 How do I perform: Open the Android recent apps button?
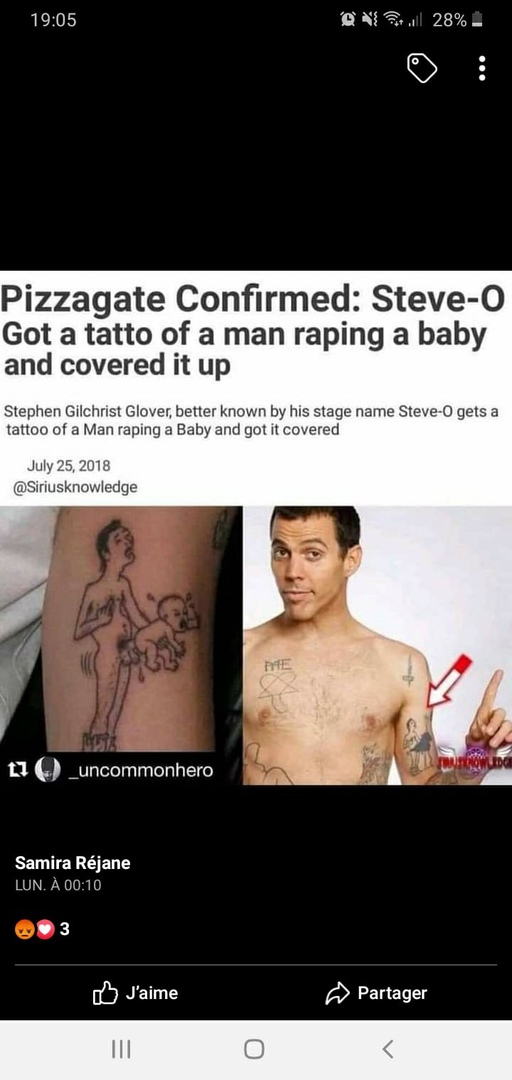[121, 1049]
